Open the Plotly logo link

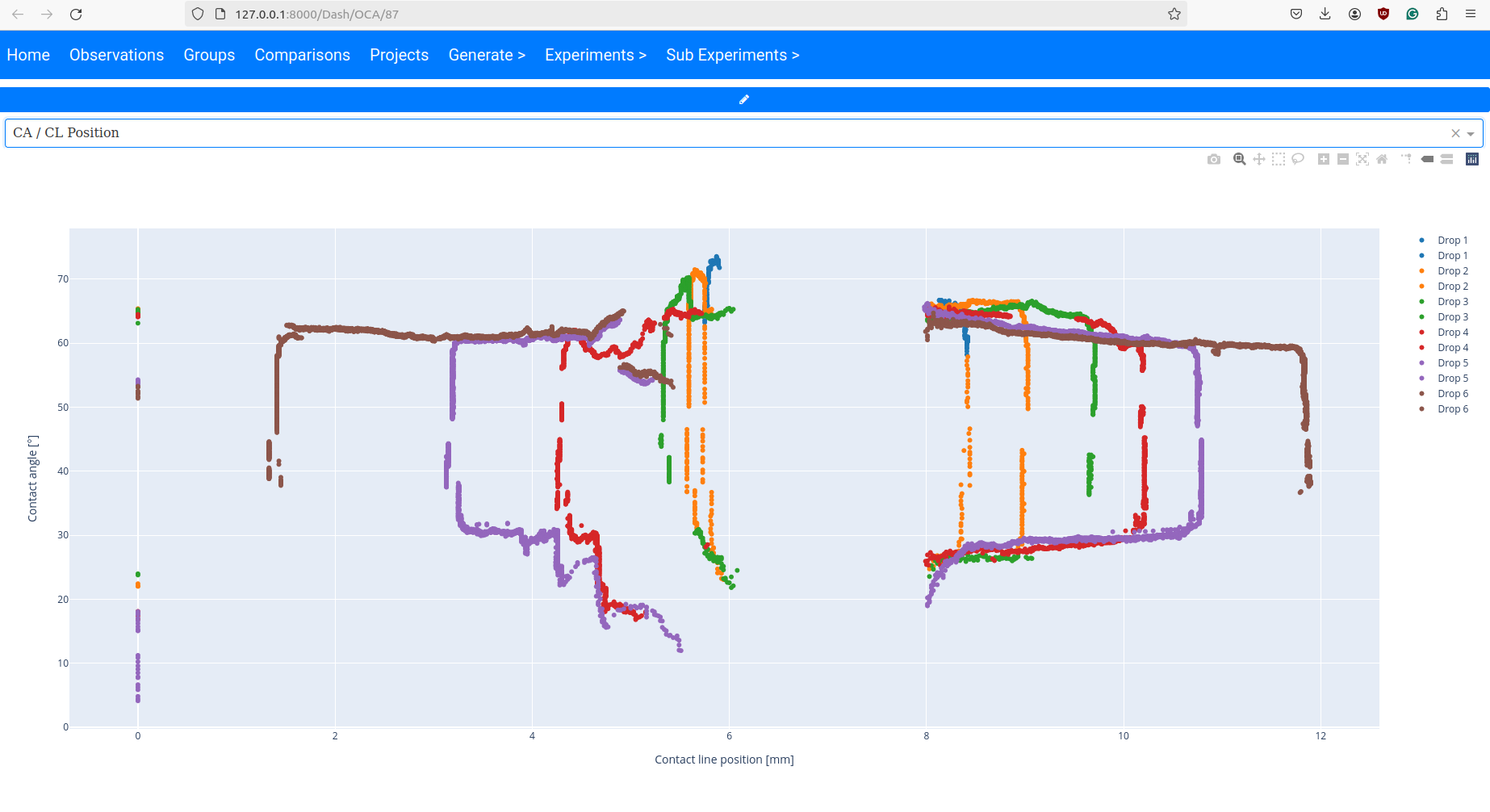click(x=1472, y=159)
